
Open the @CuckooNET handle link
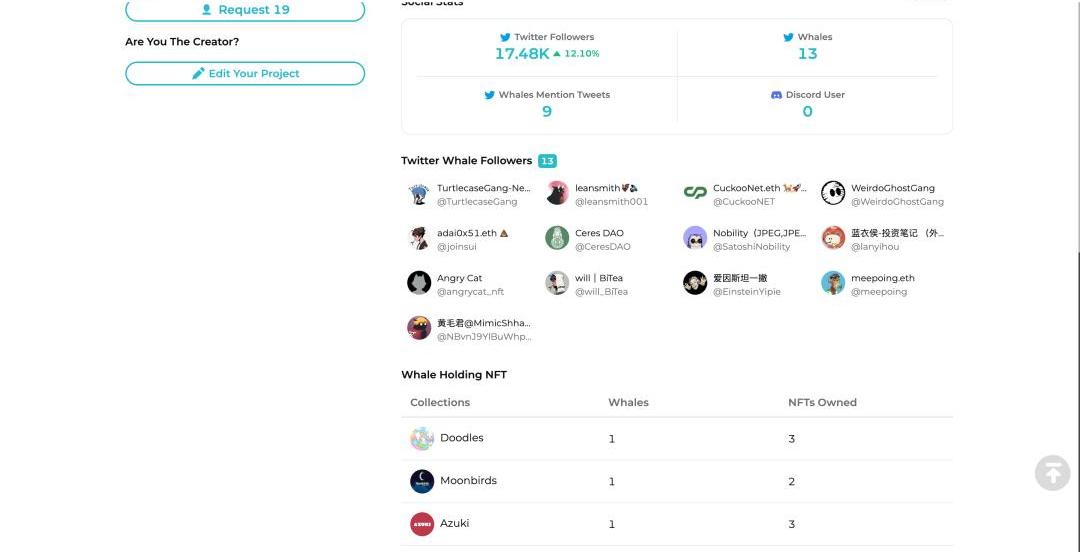pyautogui.click(x=744, y=202)
